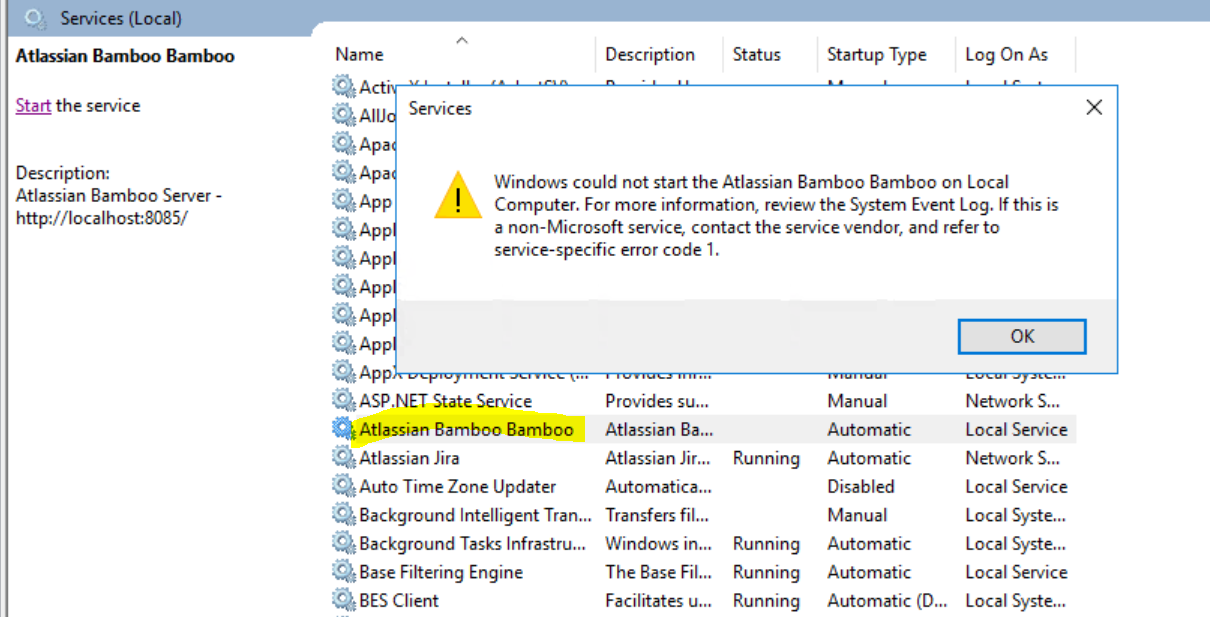The width and height of the screenshot is (1210, 617).
Task: Click the Manual startup type of ASP.NET State Service
Action: point(857,401)
